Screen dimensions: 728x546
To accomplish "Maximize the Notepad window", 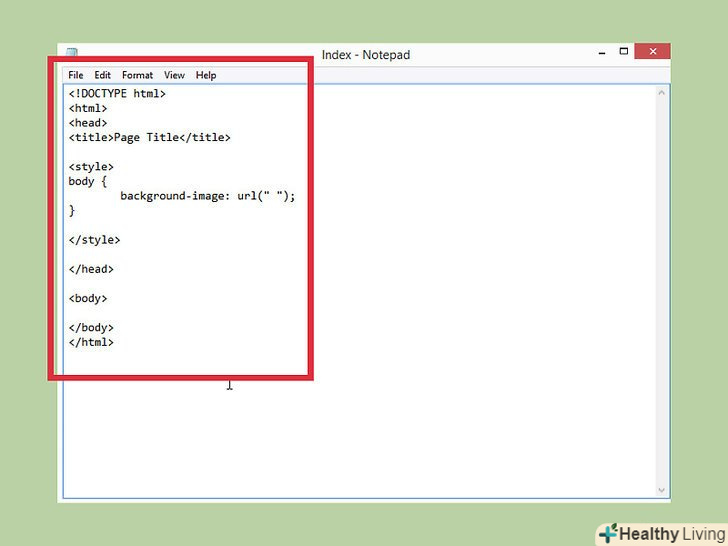I will coord(623,51).
